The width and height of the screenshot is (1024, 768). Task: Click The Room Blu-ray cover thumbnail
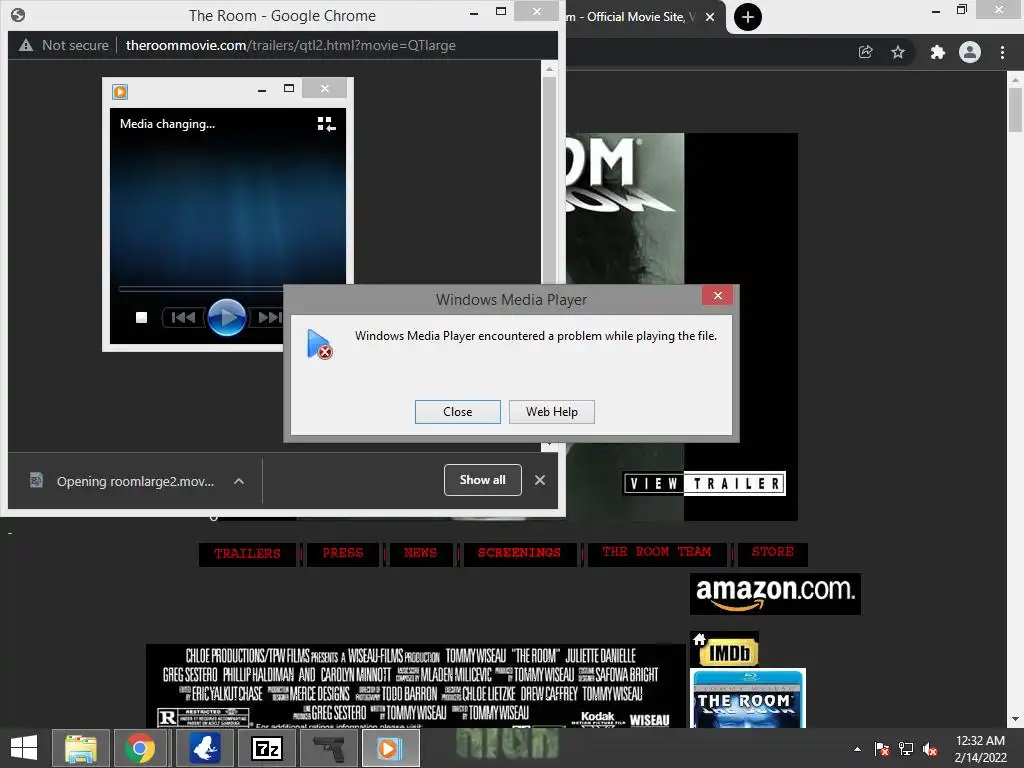[x=748, y=698]
